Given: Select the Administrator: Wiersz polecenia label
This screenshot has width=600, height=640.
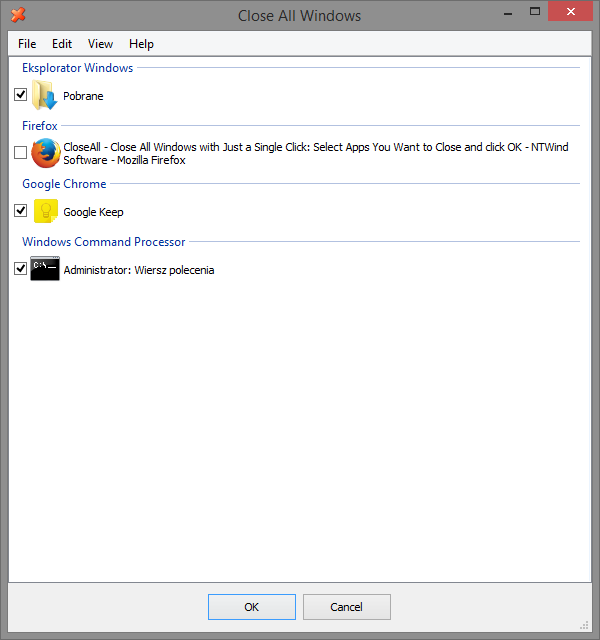Looking at the screenshot, I should pyautogui.click(x=139, y=270).
